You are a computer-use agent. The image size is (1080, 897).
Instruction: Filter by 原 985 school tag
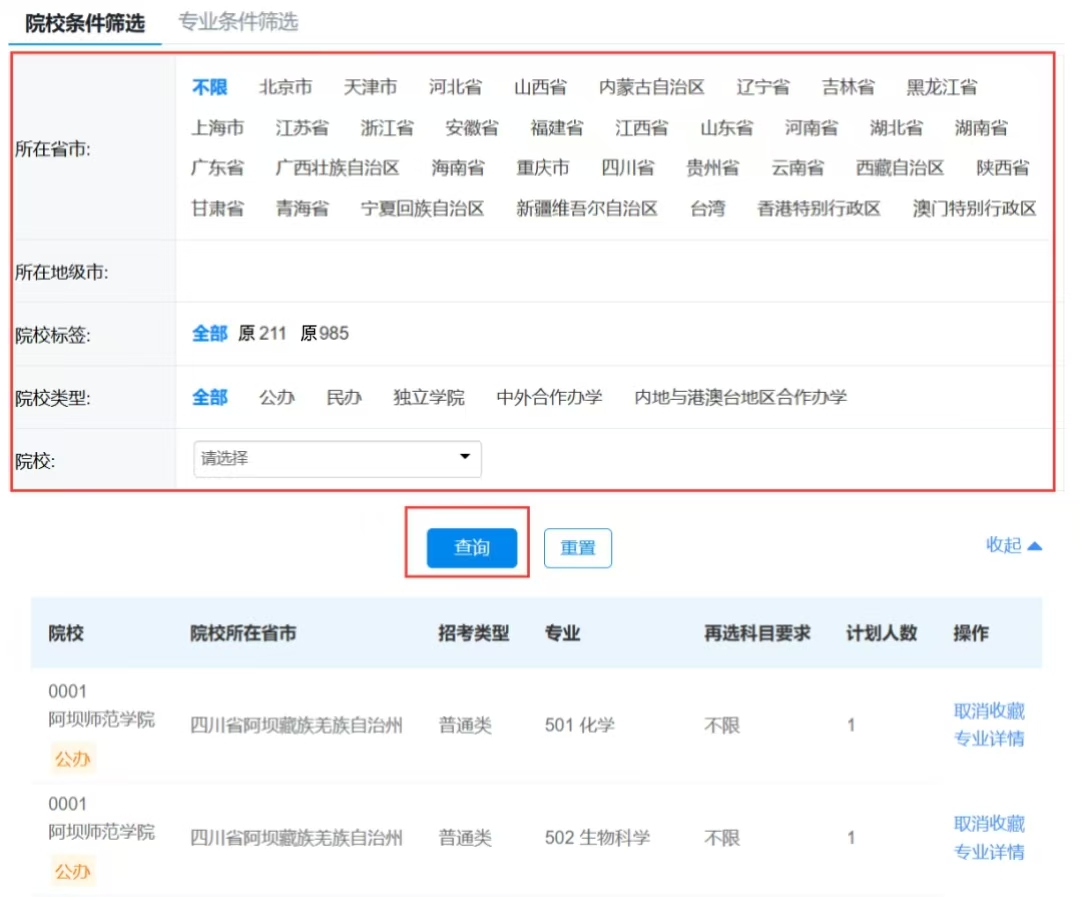[324, 334]
